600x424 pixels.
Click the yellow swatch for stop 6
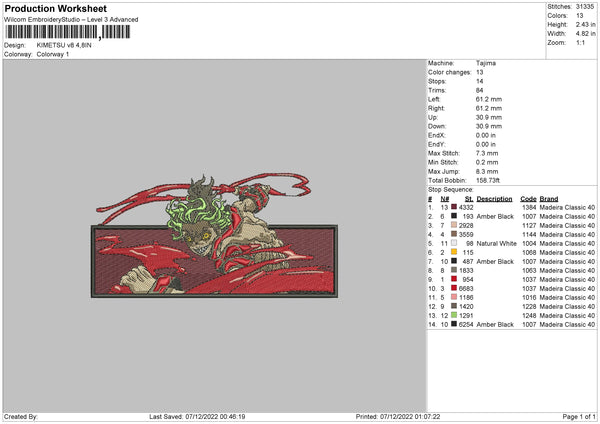pyautogui.click(x=454, y=252)
